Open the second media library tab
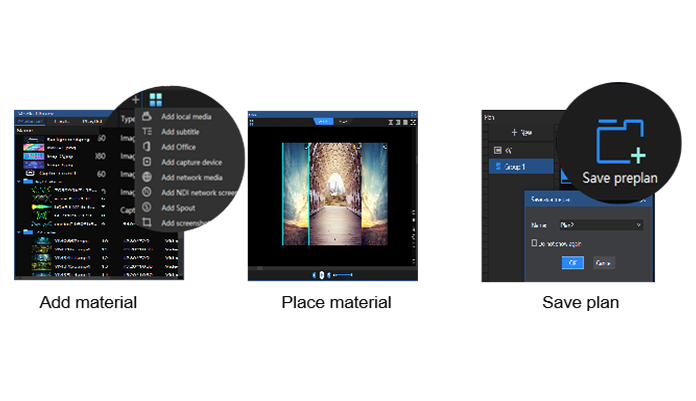Screen dimensions: 696x401 61,121
